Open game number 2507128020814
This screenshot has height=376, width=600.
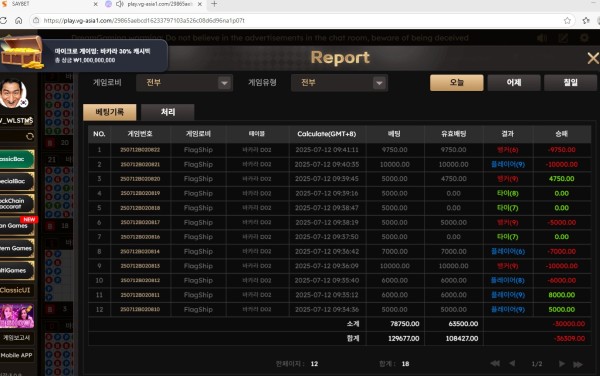pos(140,251)
